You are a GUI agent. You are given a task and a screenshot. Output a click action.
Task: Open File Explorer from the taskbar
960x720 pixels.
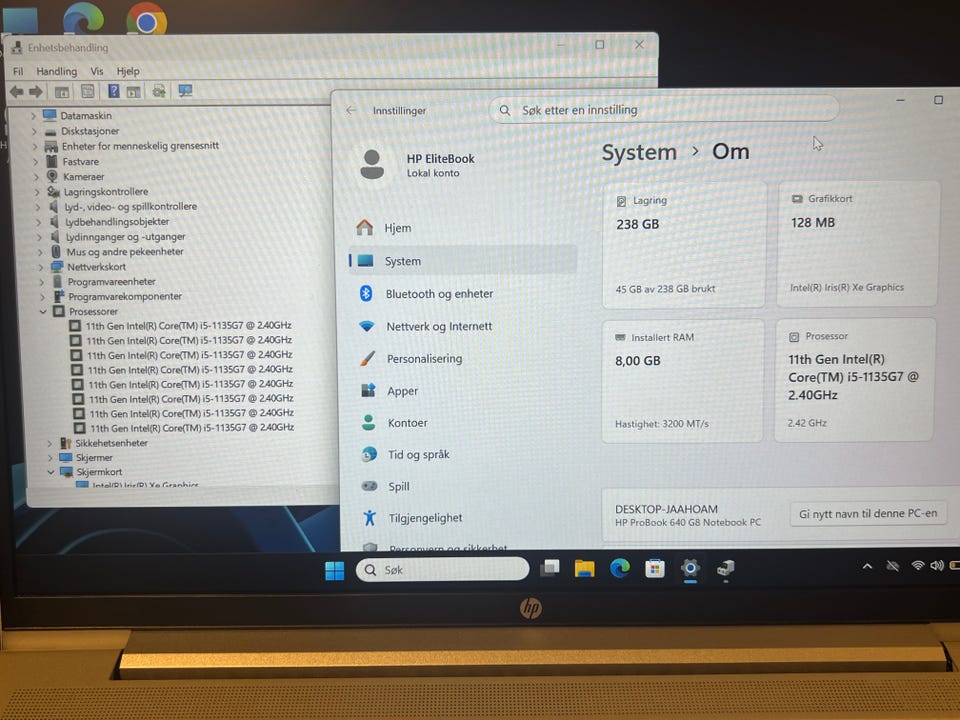click(x=584, y=569)
